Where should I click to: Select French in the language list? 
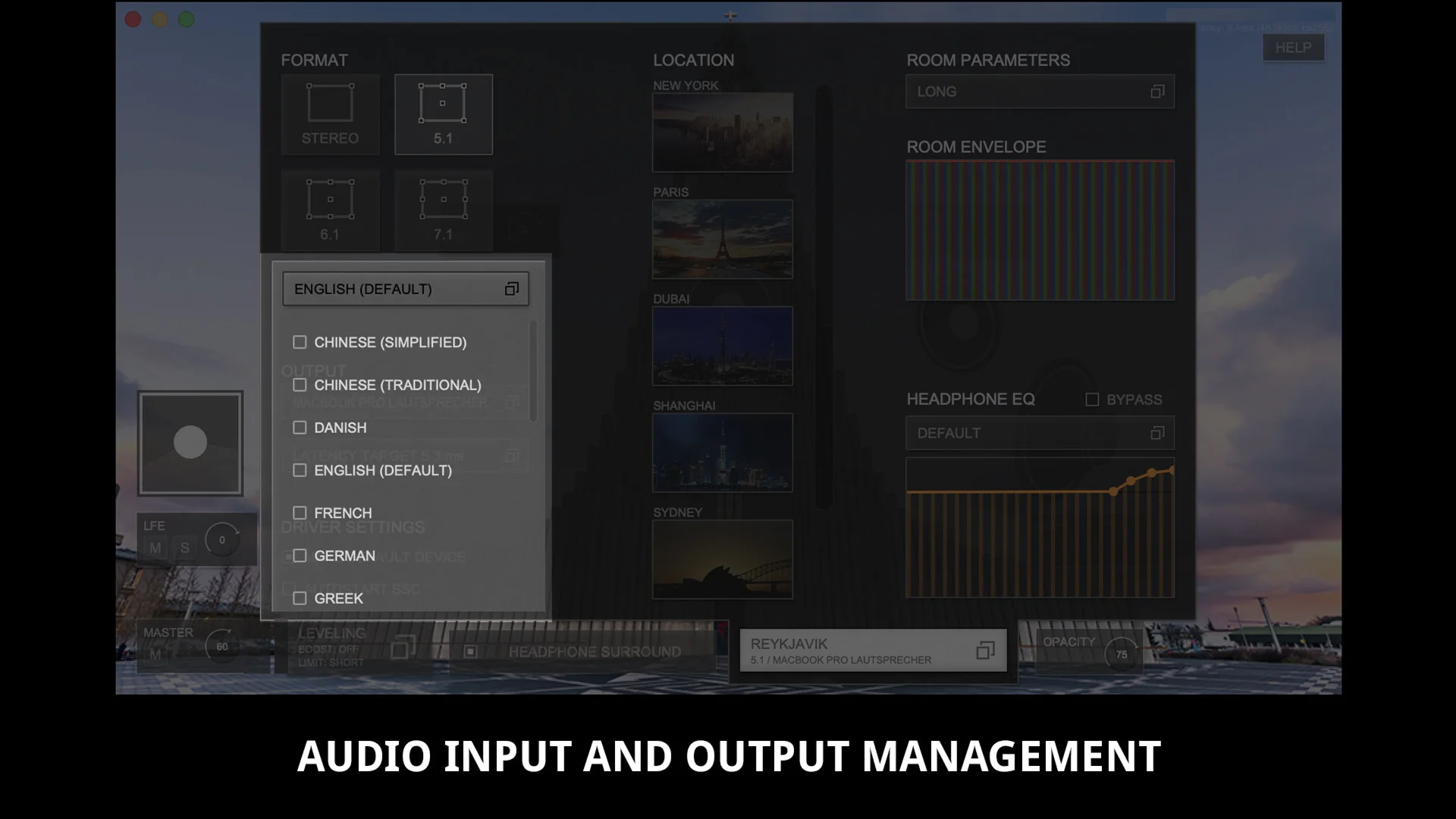[x=342, y=513]
